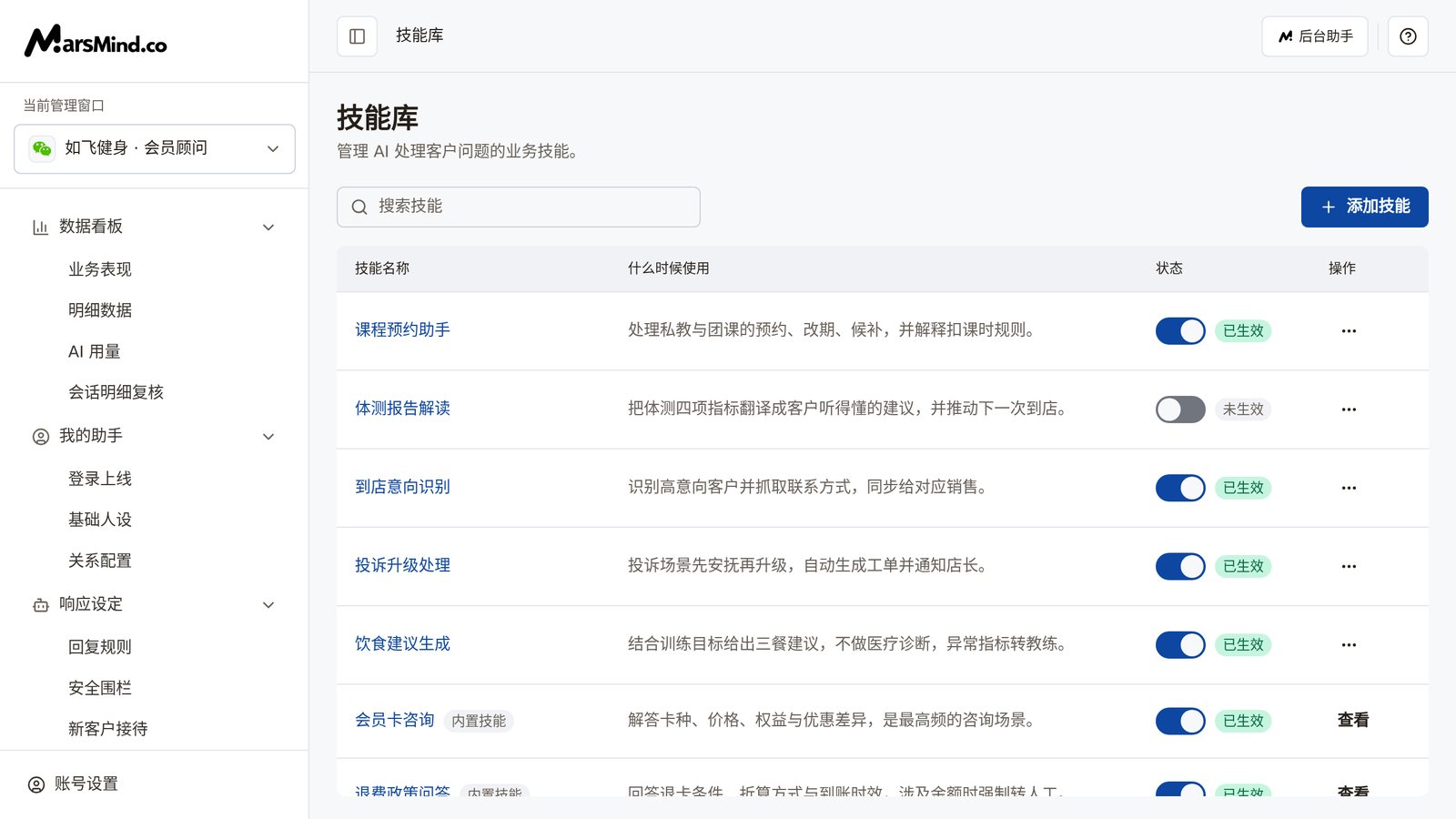Open more actions for 课程预约助手
Viewport: 1456px width, 819px height.
tap(1349, 331)
